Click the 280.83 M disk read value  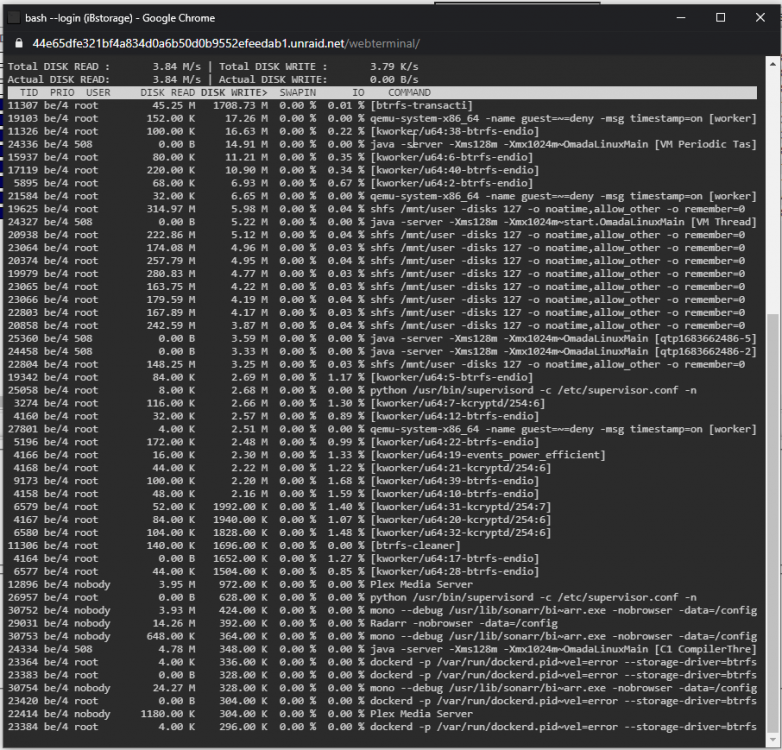tap(171, 274)
